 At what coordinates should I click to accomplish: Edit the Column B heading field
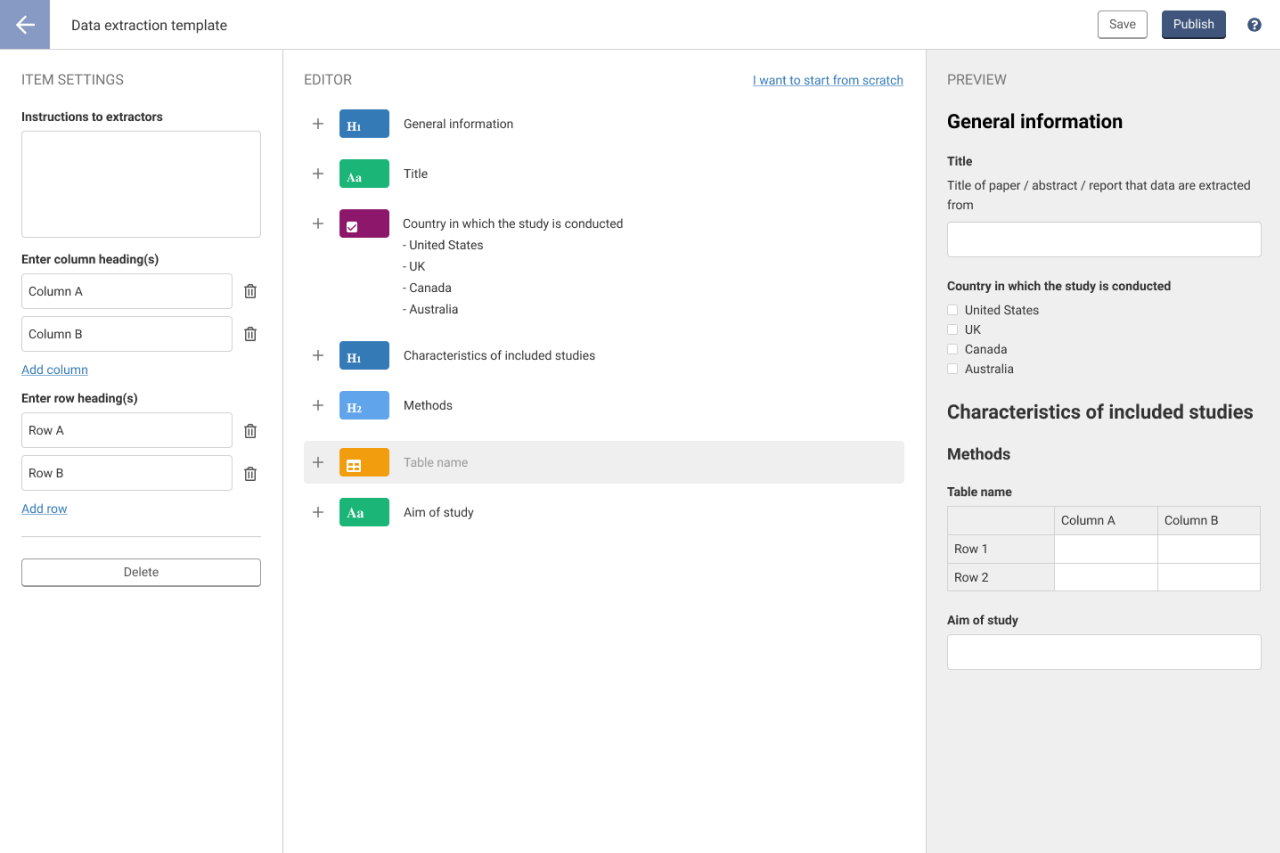click(127, 334)
